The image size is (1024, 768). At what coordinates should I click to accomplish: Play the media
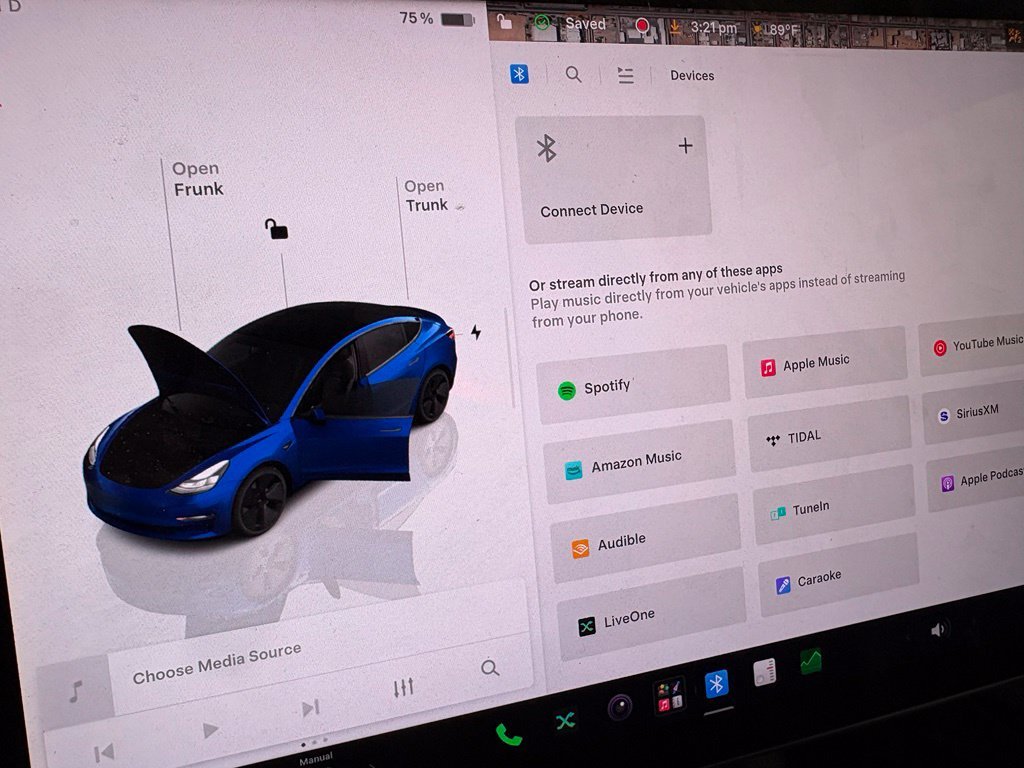point(210,729)
